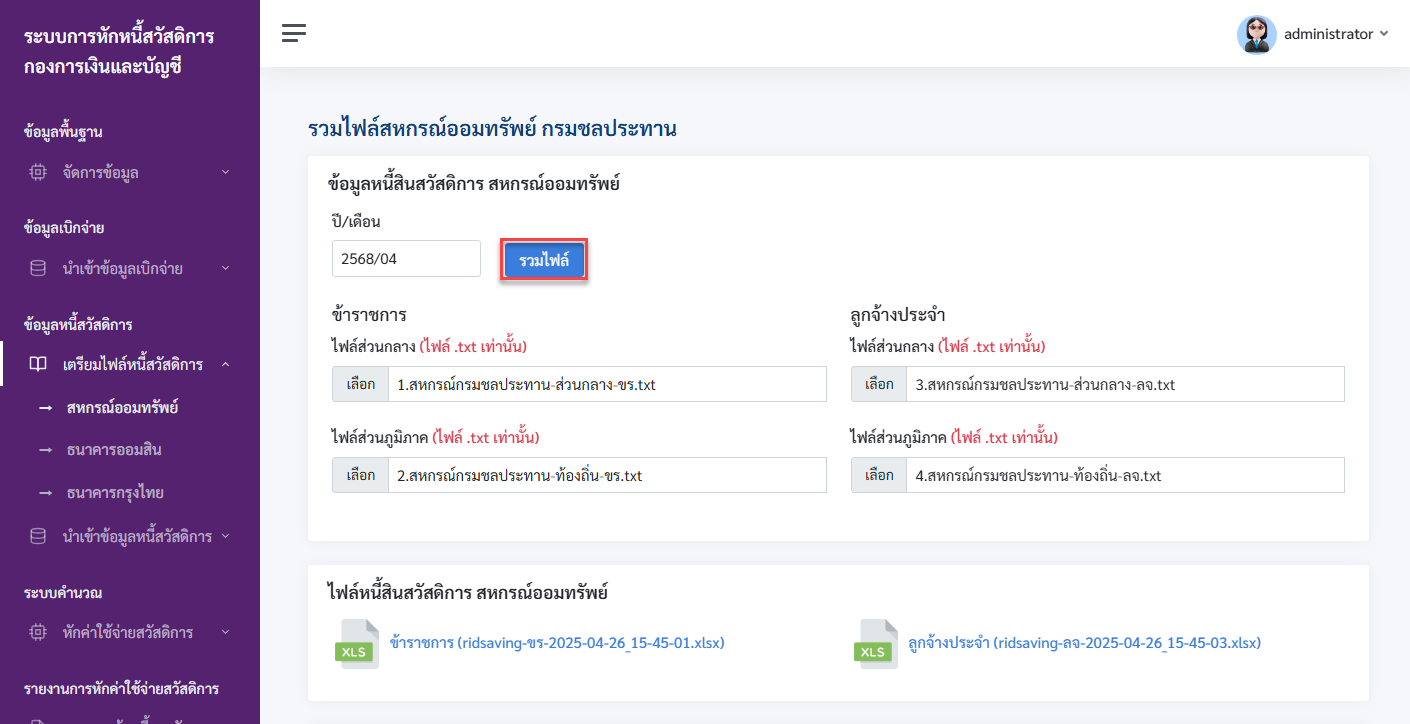Screen dimensions: 1410x724
Task: Expand the นำเข้าข้อมูลเบิกจ่าย menu chevron
Action: click(225, 268)
